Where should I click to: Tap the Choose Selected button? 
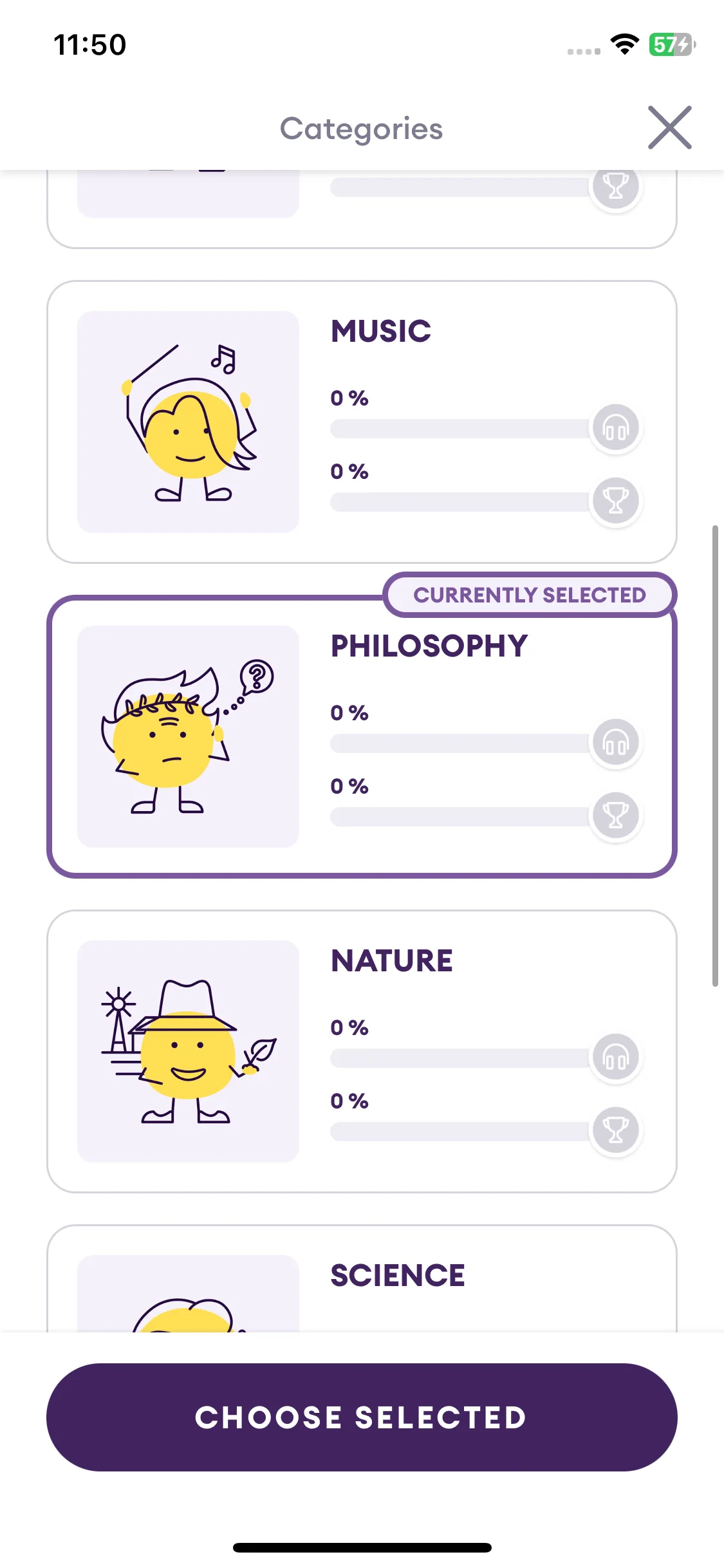[x=362, y=1417]
